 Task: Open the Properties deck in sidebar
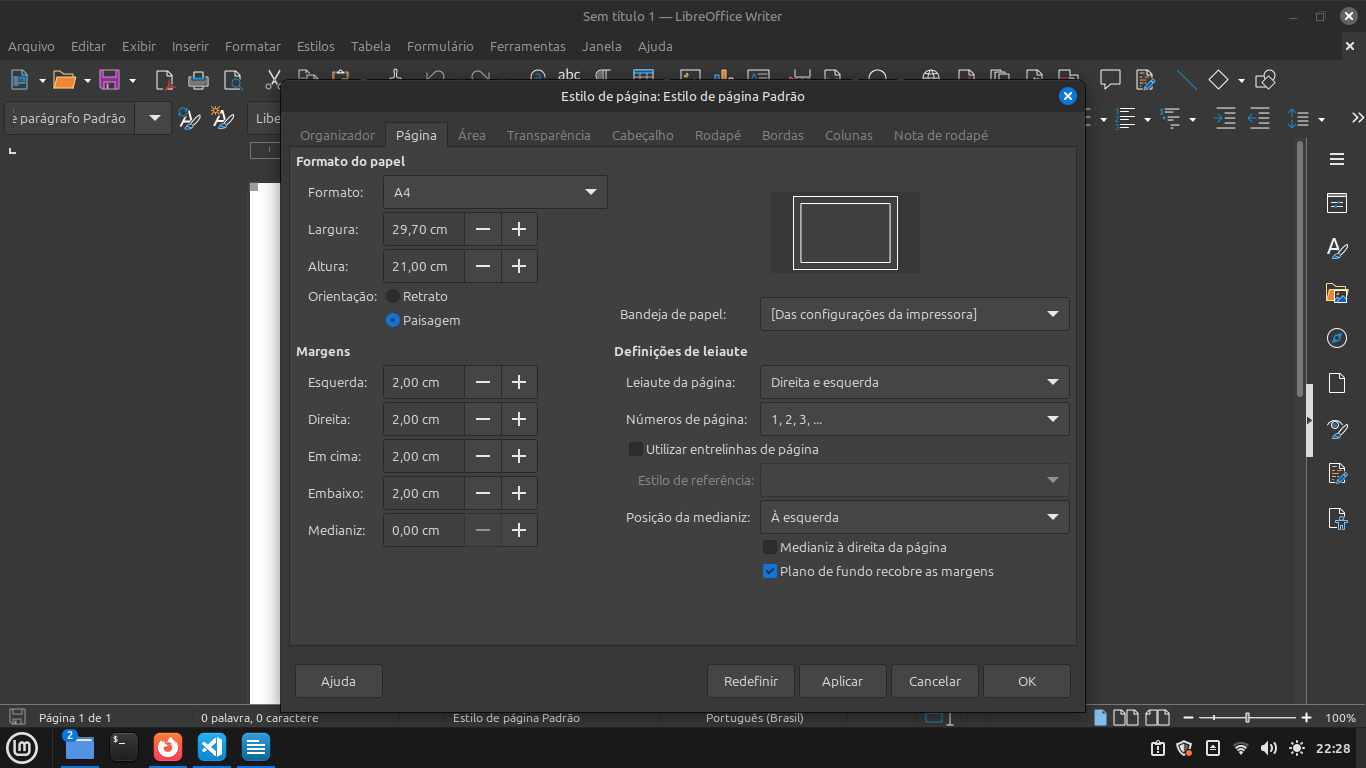pyautogui.click(x=1337, y=203)
